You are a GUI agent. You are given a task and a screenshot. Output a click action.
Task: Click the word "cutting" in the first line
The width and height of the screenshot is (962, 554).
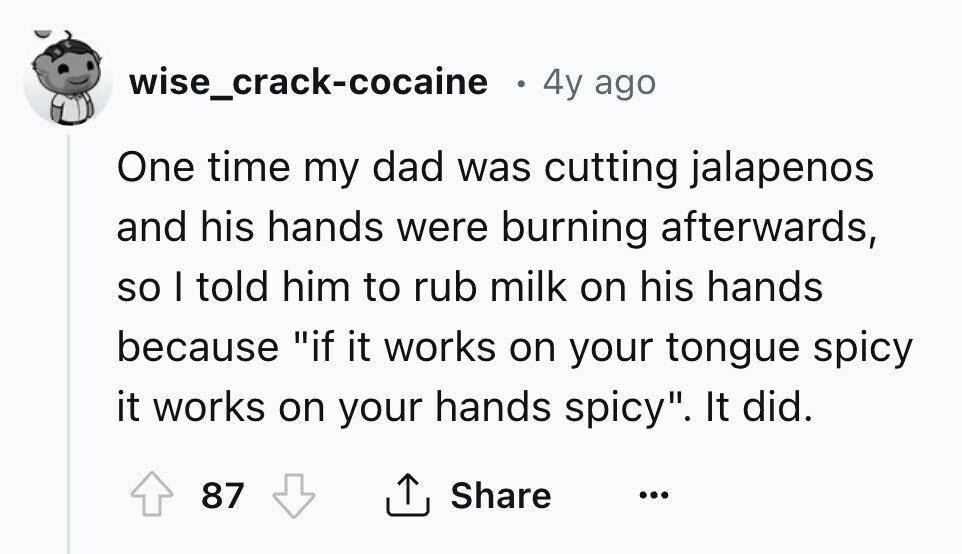[x=611, y=168]
